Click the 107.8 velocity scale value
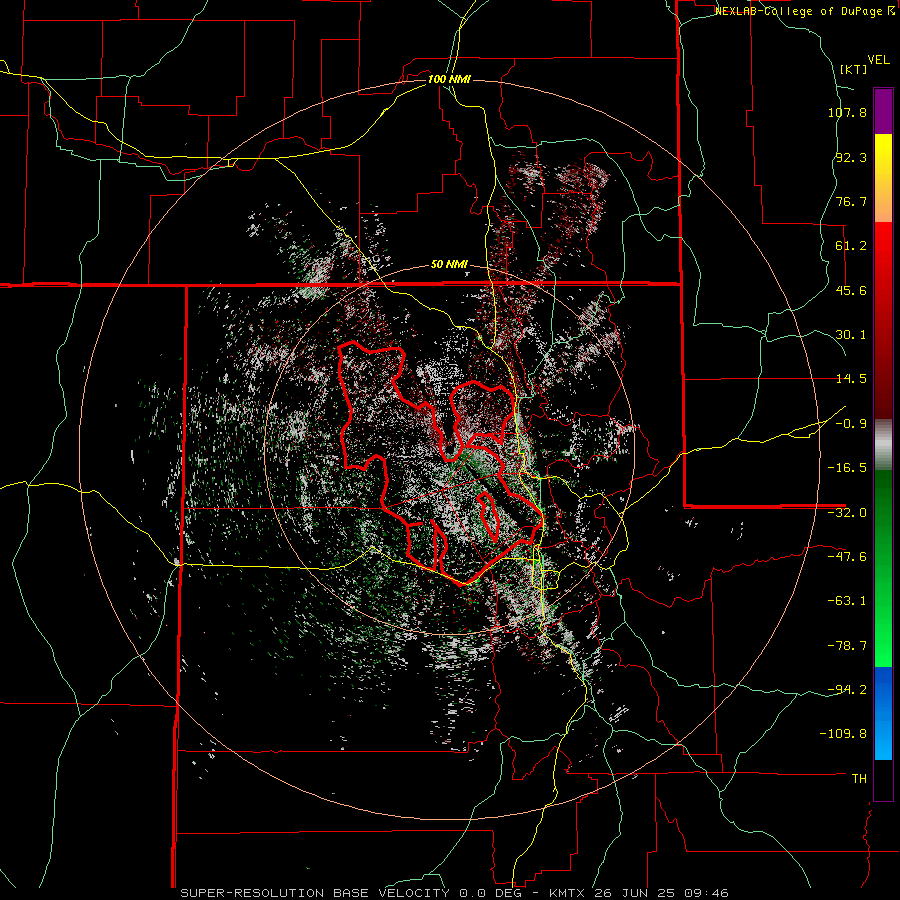Screen dimensions: 900x900 tap(847, 112)
